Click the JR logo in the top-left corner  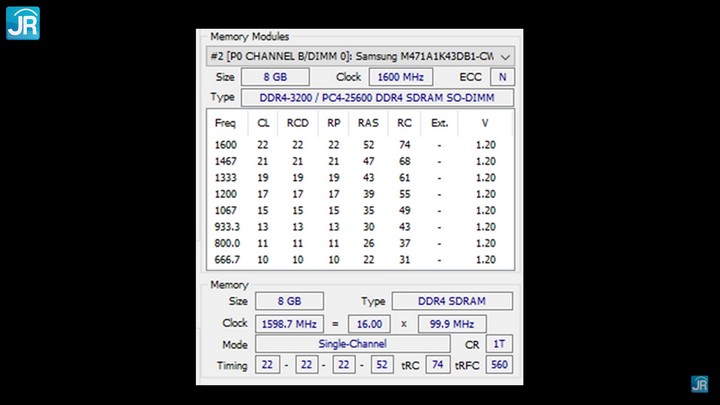22,22
